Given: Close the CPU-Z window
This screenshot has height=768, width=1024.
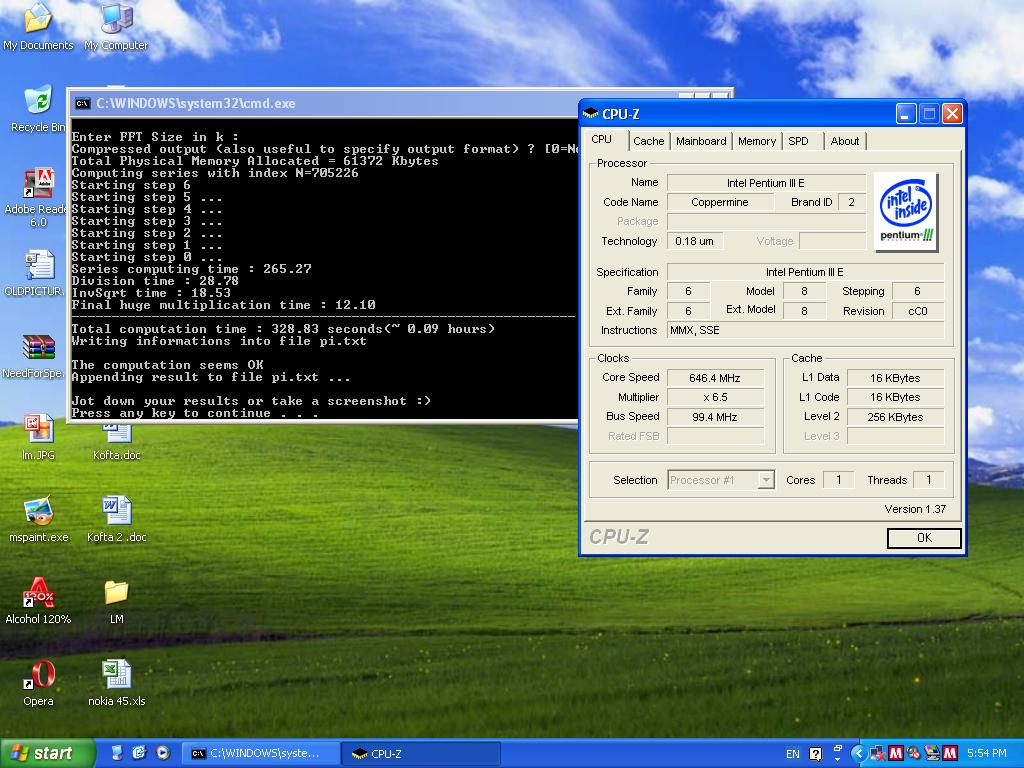Looking at the screenshot, I should pyautogui.click(x=953, y=114).
